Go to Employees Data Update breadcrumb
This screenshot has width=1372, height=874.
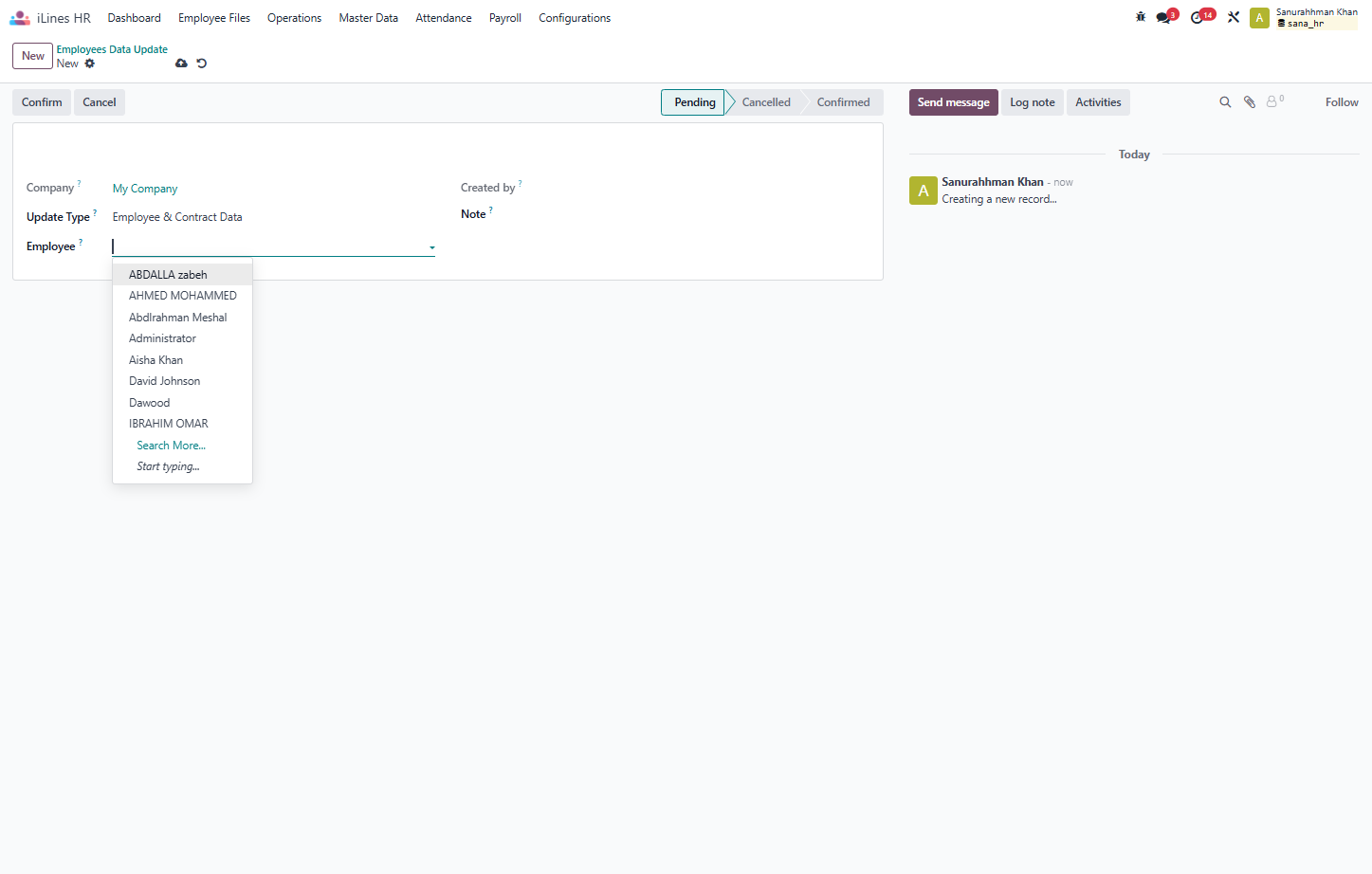tap(112, 49)
